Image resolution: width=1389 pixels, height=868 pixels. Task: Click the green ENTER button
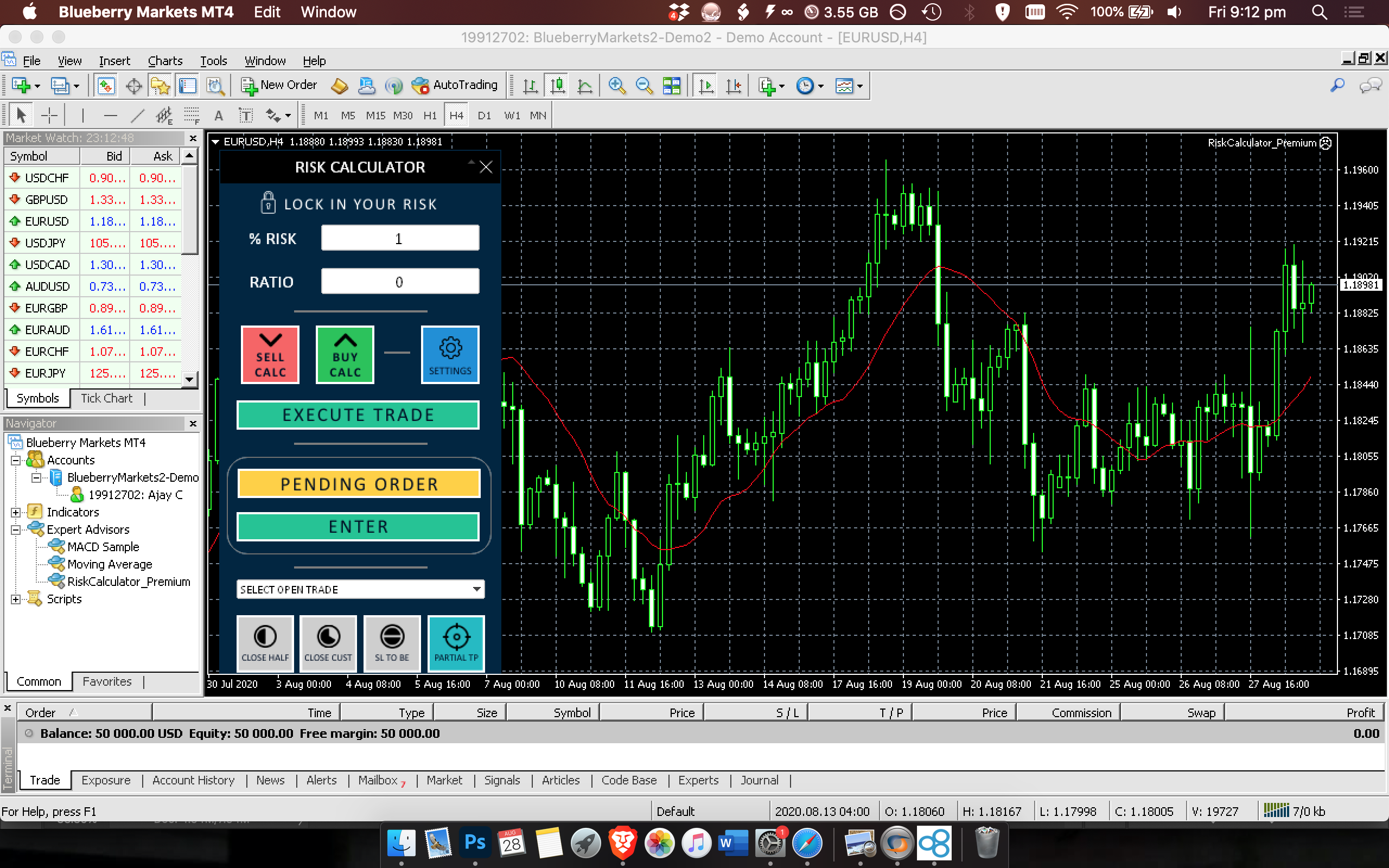[x=358, y=526]
